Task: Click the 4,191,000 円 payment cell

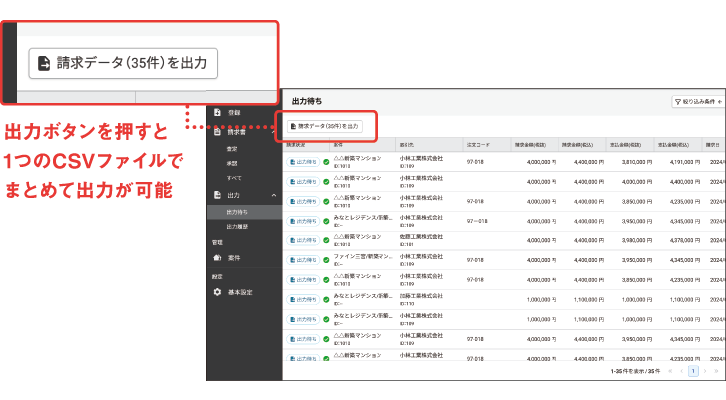Action: click(x=685, y=162)
